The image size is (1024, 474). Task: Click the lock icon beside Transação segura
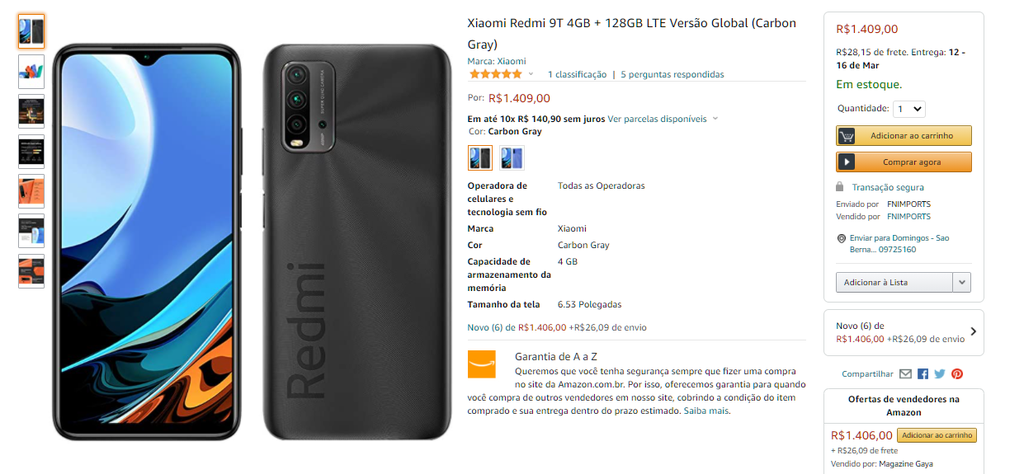(x=840, y=187)
